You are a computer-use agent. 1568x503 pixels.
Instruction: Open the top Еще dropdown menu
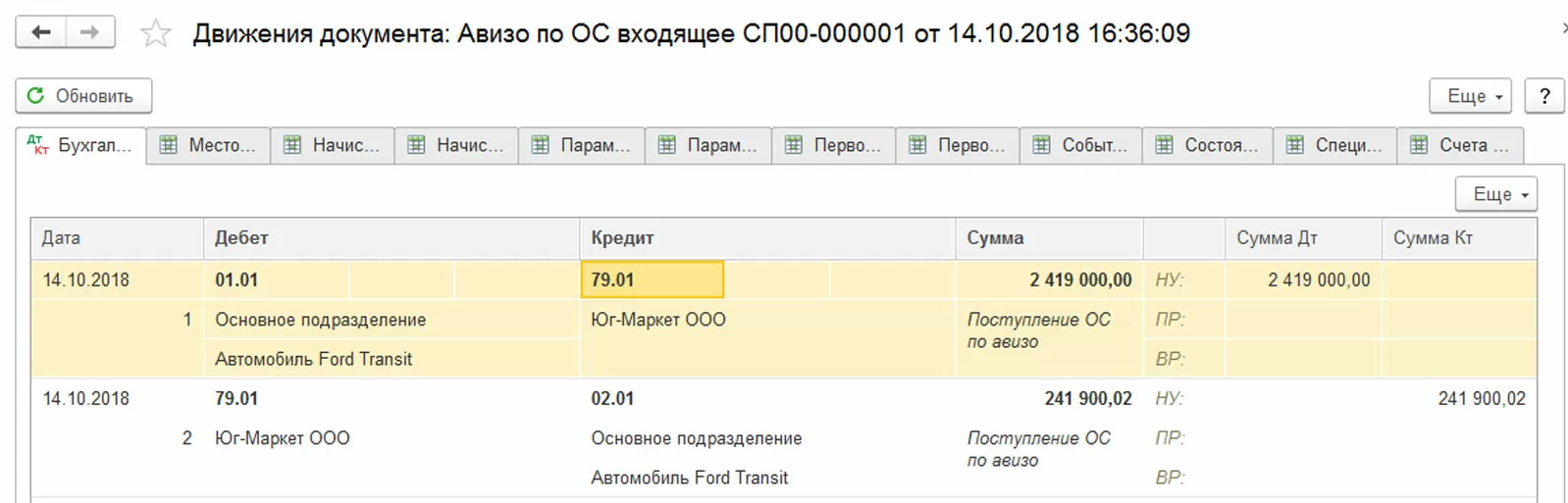pyautogui.click(x=1470, y=96)
